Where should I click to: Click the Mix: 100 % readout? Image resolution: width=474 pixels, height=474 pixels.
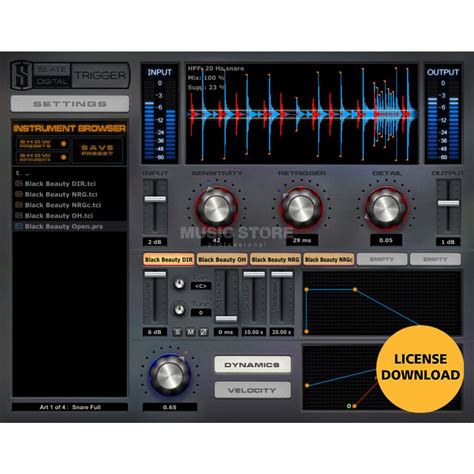(x=206, y=78)
